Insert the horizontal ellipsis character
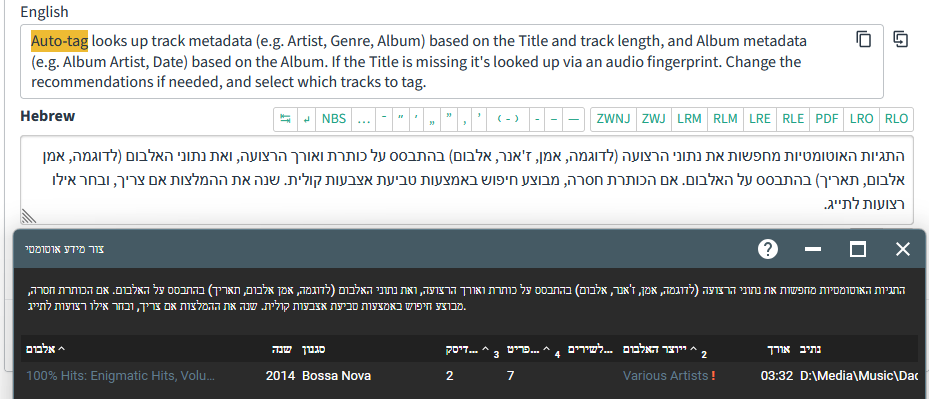Image resolution: width=929 pixels, height=399 pixels. (x=364, y=119)
